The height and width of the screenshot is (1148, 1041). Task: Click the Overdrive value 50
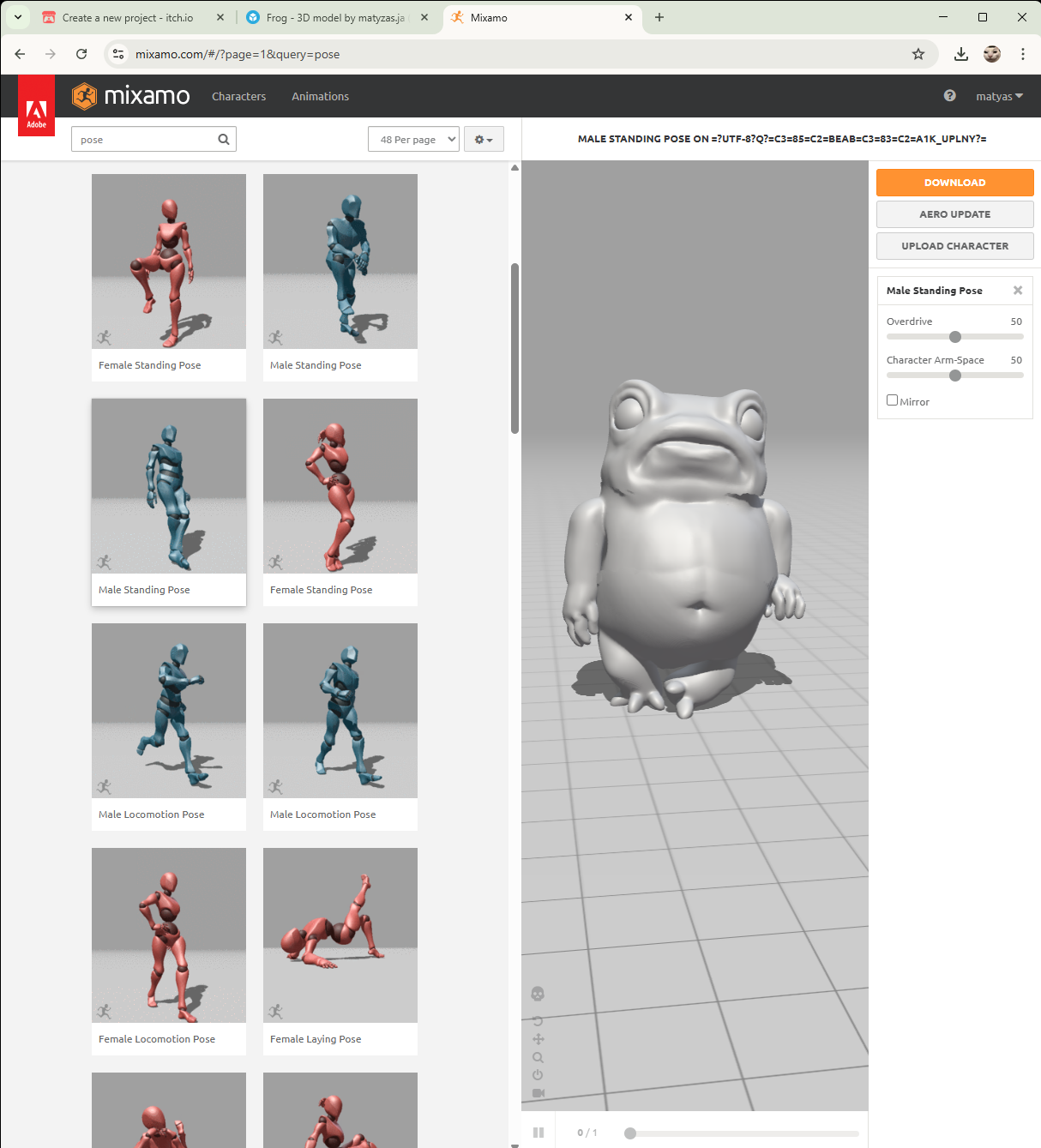(x=1016, y=322)
